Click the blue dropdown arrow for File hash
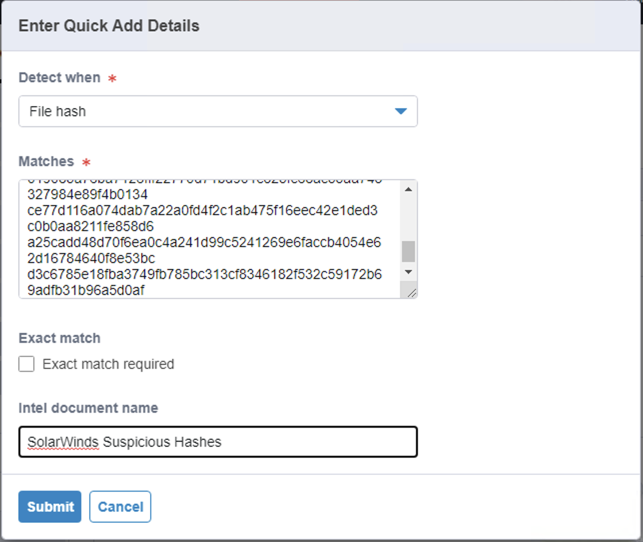Screen dimensions: 643x542 coord(400,111)
